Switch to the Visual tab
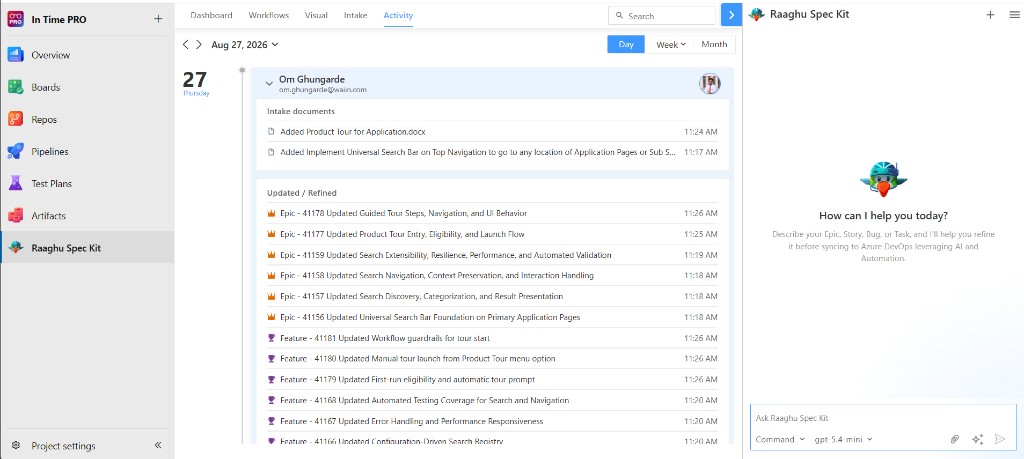 coord(316,15)
